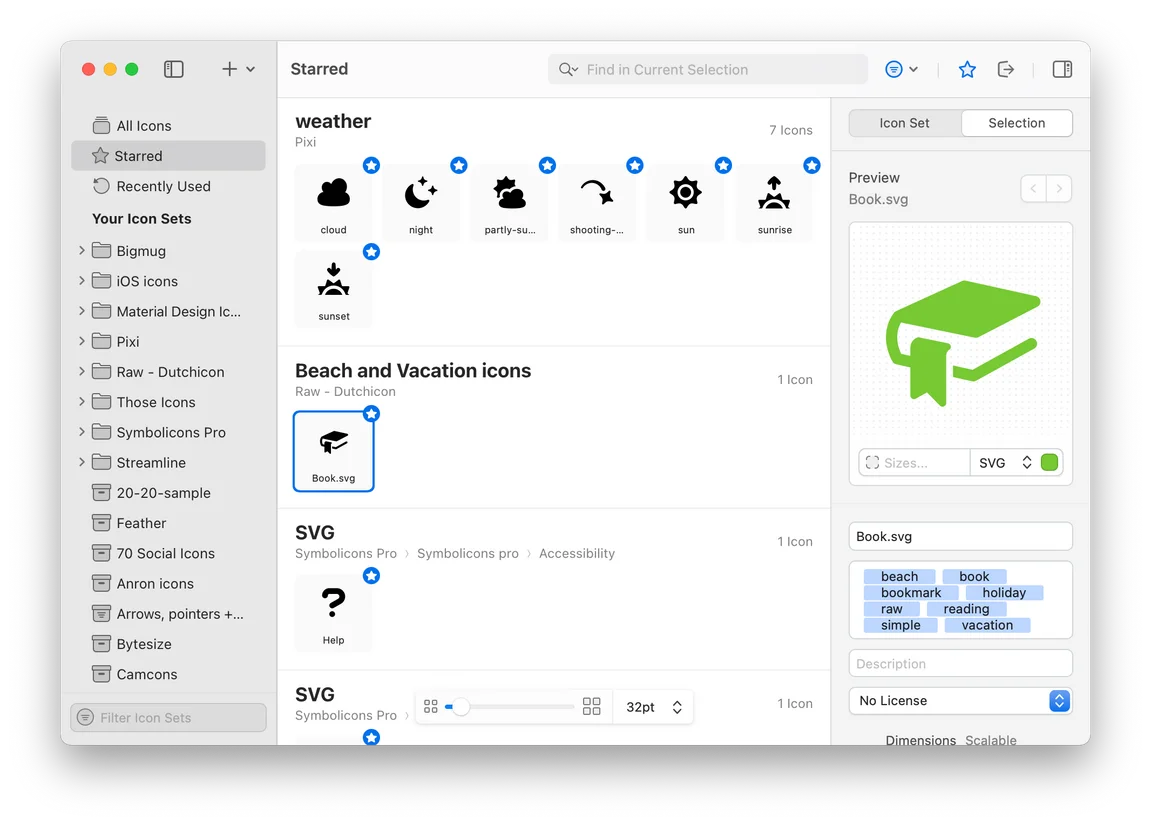Select the sunrise icon
Screen dimensions: 1151x824
[x=774, y=201]
